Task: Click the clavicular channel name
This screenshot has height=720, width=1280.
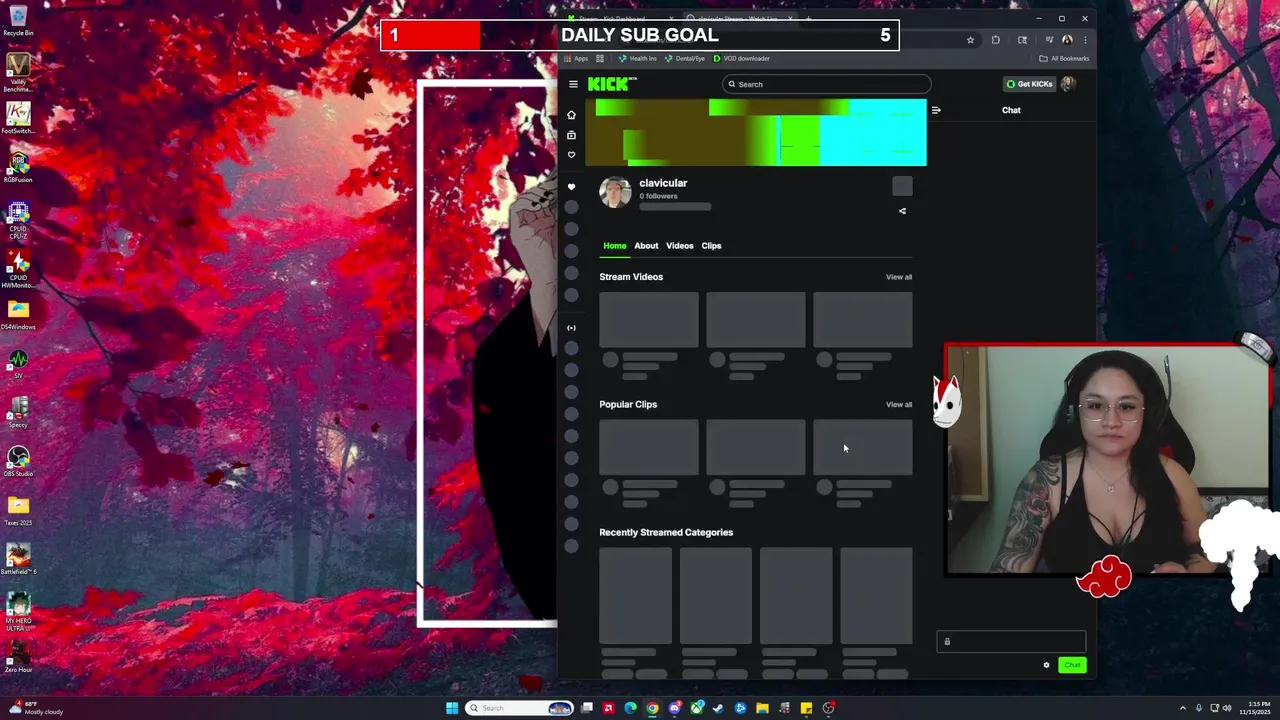Action: (x=663, y=183)
